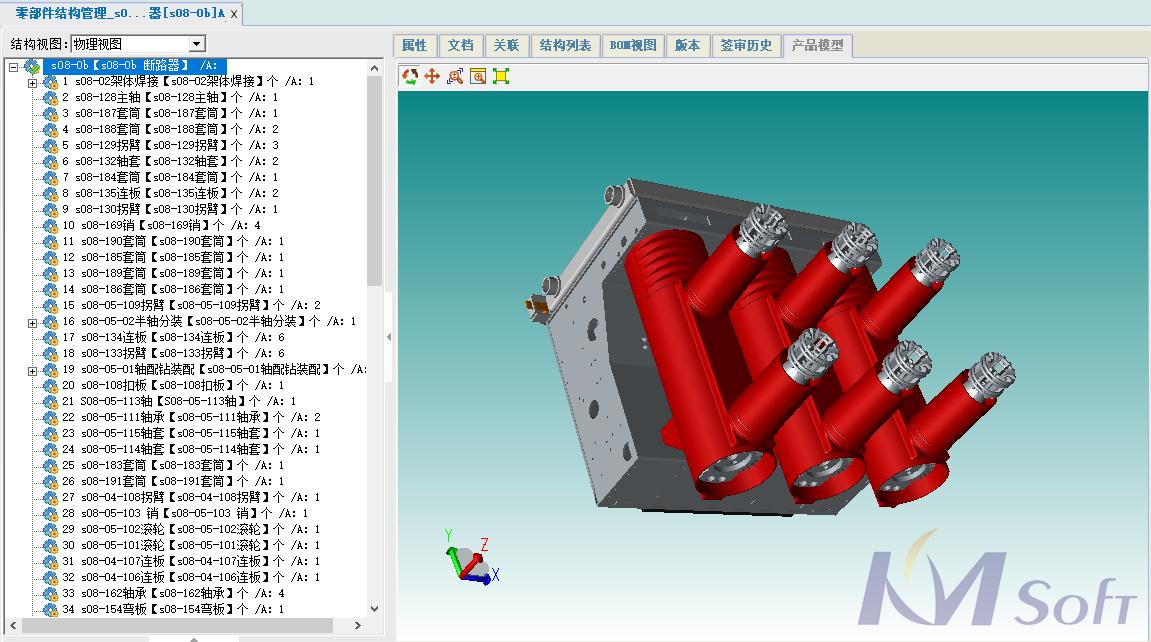Expand the s08-02架体焊接 tree node

click(32, 82)
